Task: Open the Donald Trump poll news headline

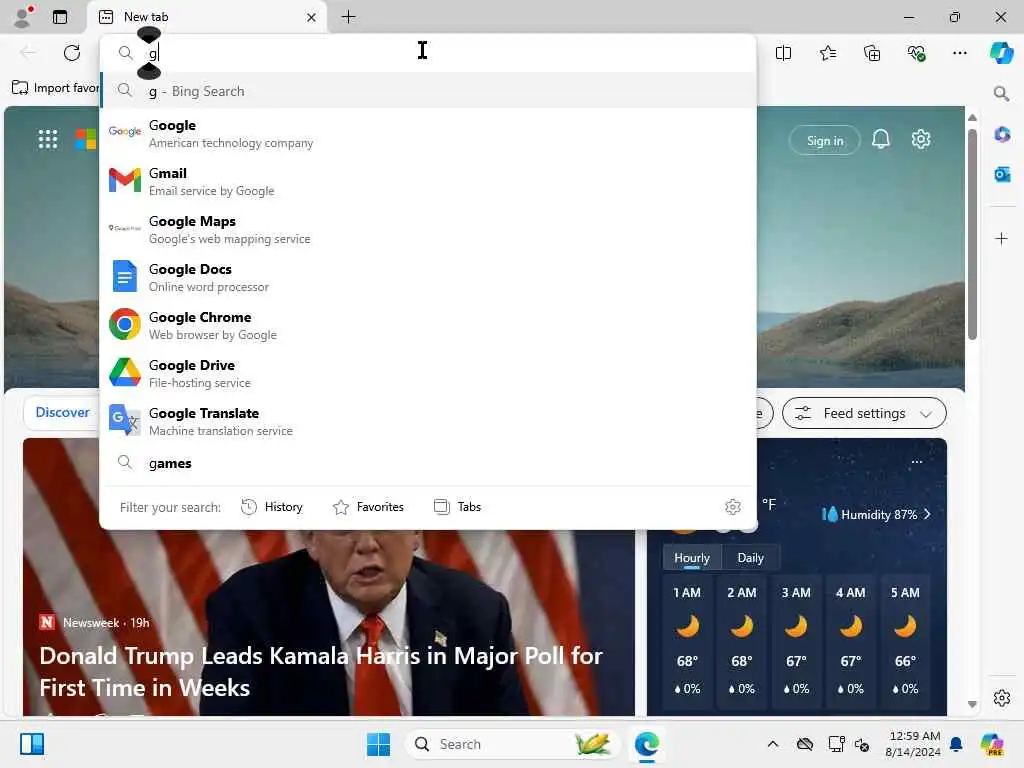Action: [x=321, y=671]
